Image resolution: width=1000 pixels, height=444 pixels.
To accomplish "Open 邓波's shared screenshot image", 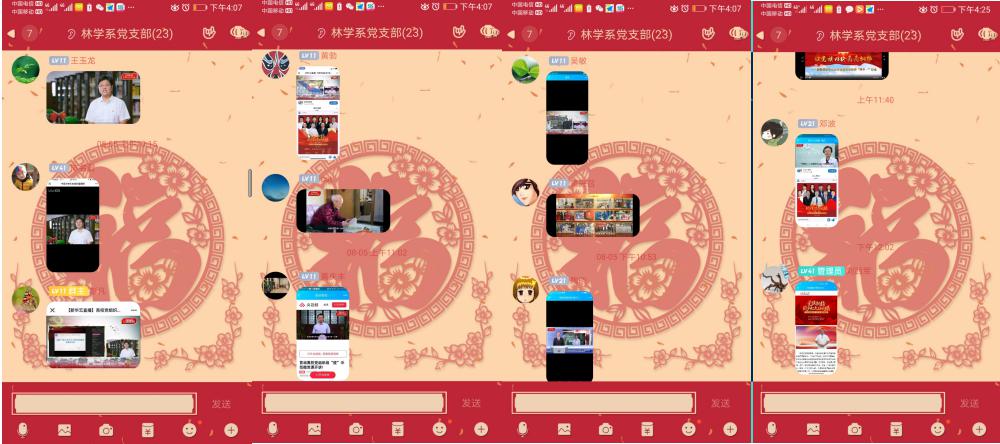I will pyautogui.click(x=816, y=180).
